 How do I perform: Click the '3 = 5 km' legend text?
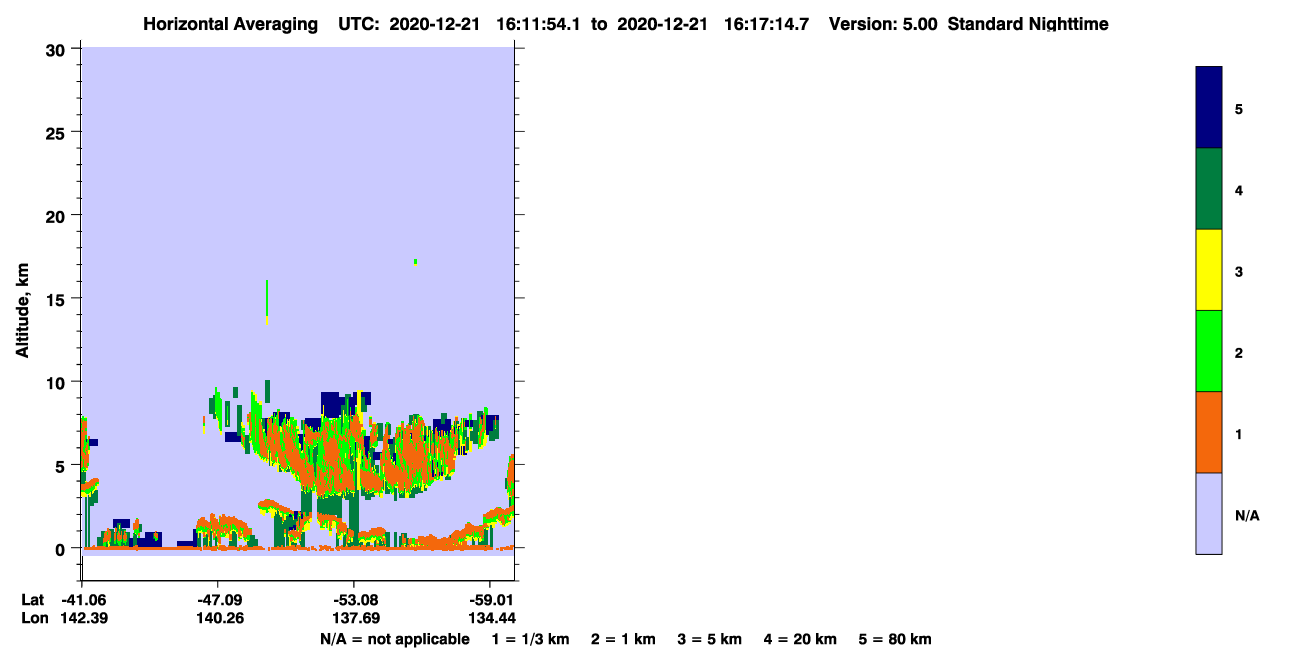click(710, 639)
